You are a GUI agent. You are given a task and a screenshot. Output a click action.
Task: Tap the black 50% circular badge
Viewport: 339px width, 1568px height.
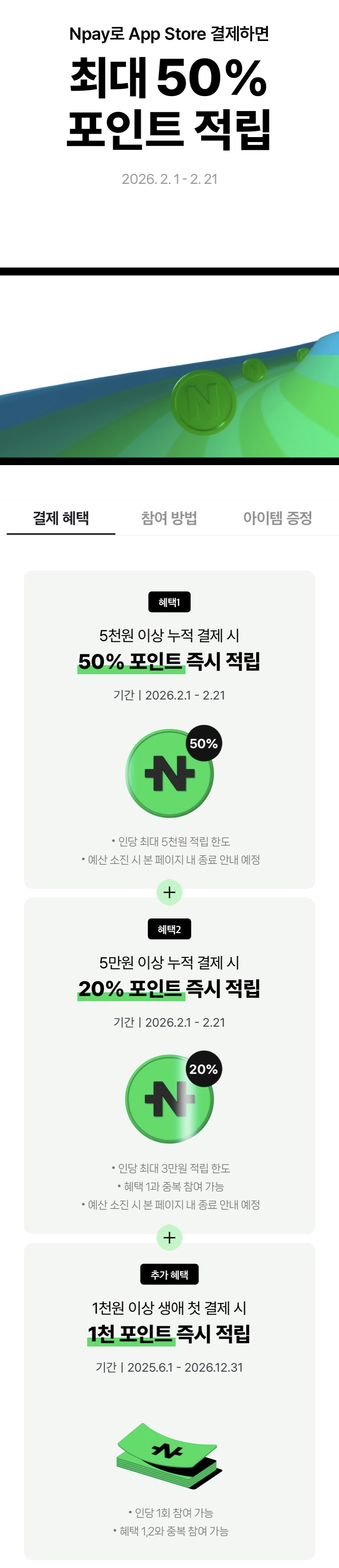203,743
